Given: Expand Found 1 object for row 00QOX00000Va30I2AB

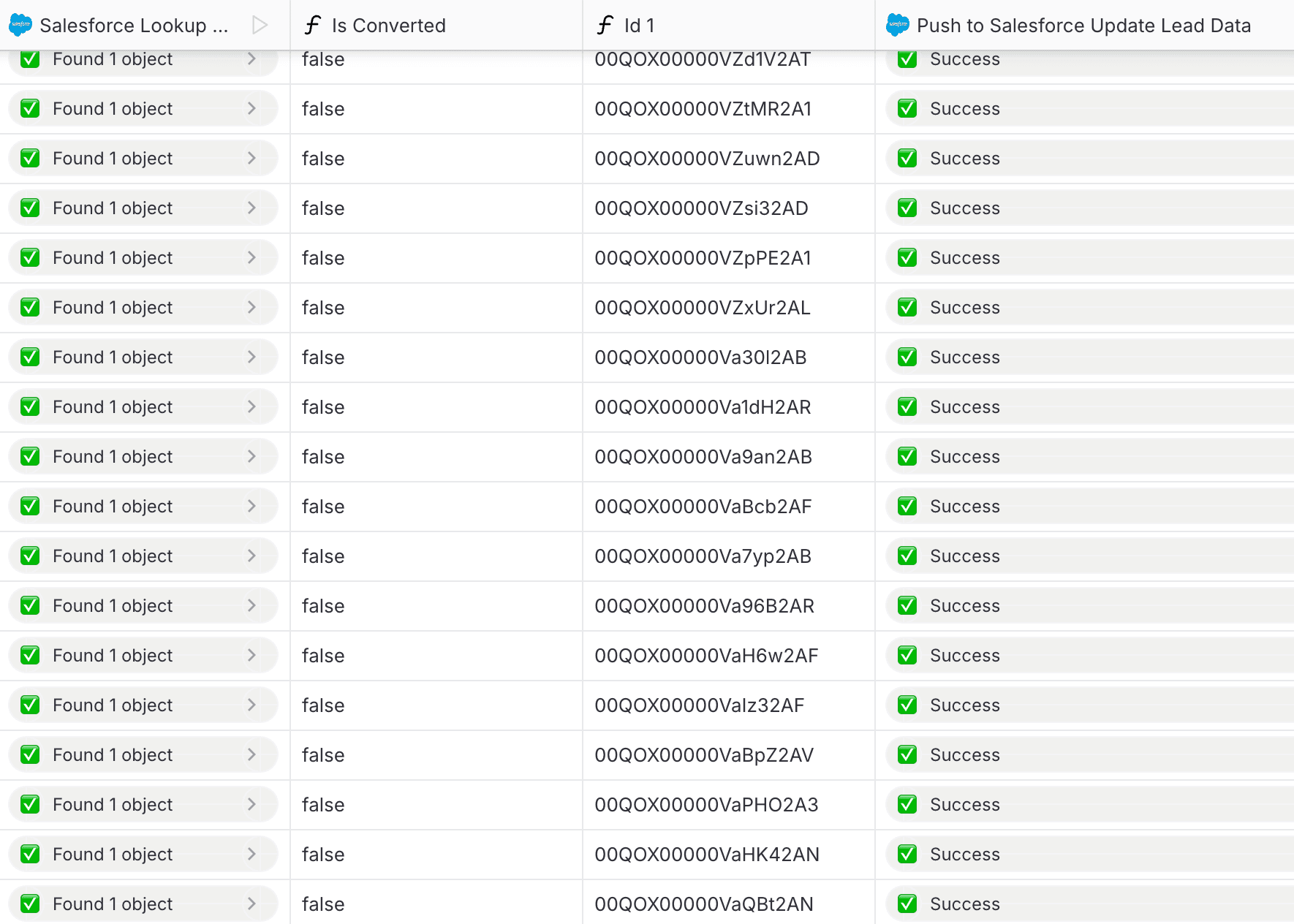Looking at the screenshot, I should (x=251, y=357).
